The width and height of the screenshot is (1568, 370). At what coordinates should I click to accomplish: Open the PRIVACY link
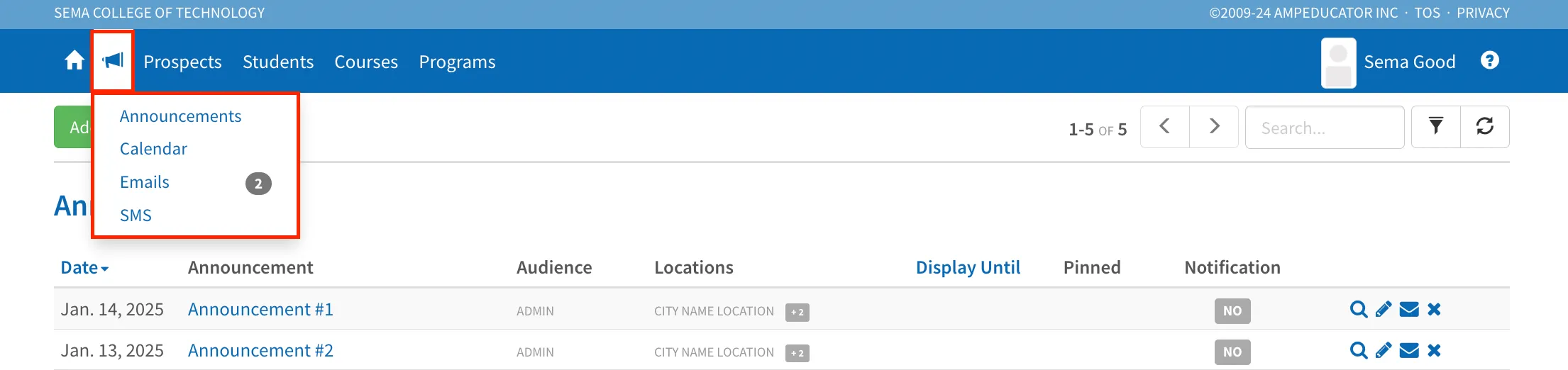(x=1483, y=13)
